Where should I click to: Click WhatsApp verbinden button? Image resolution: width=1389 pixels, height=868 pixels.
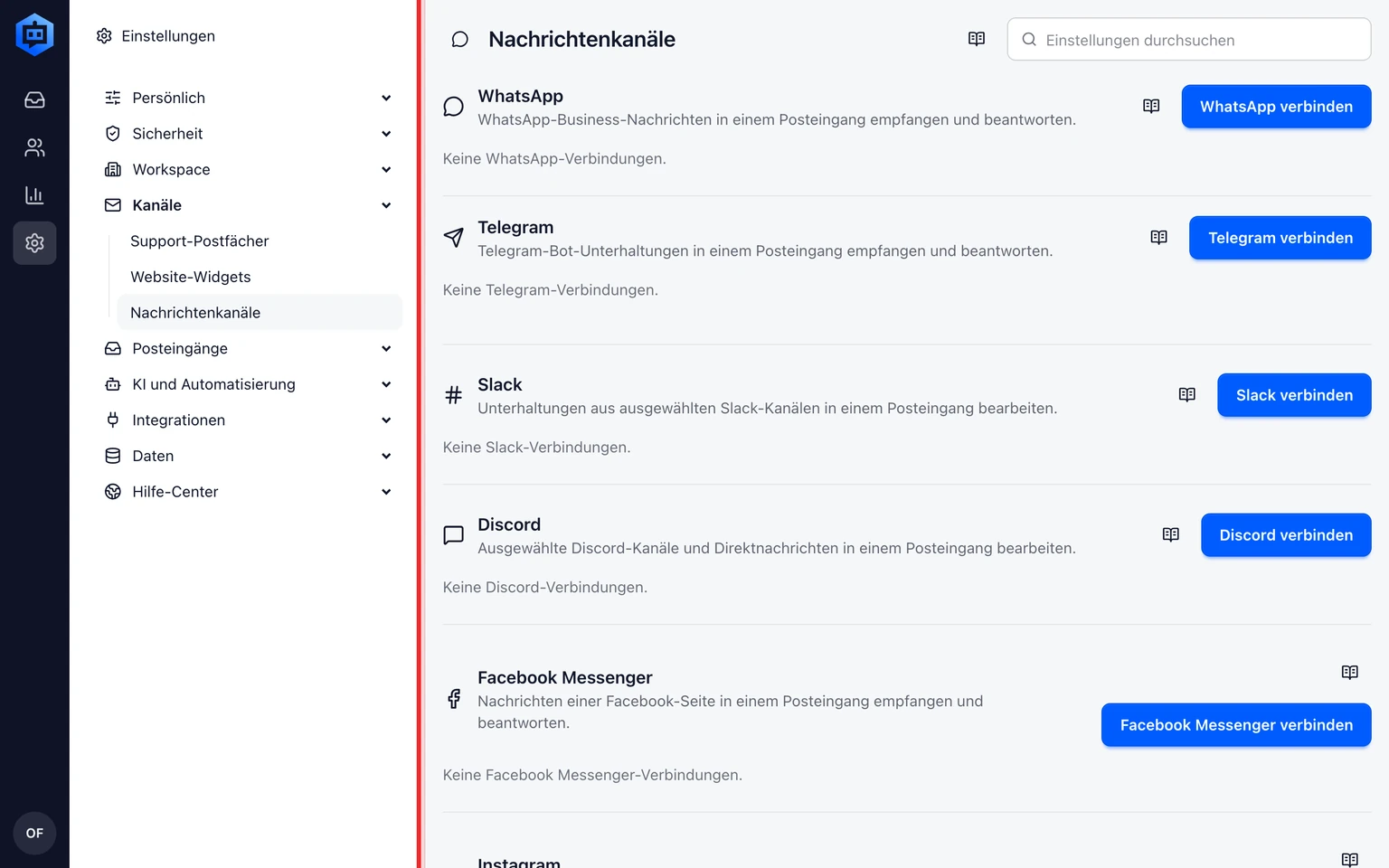click(x=1276, y=107)
